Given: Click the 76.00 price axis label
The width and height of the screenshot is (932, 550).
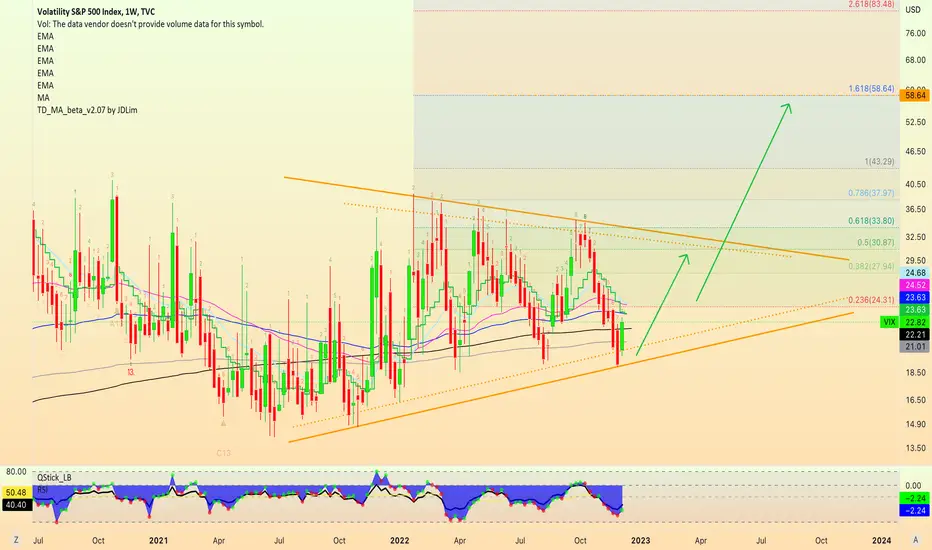Looking at the screenshot, I should click(915, 33).
